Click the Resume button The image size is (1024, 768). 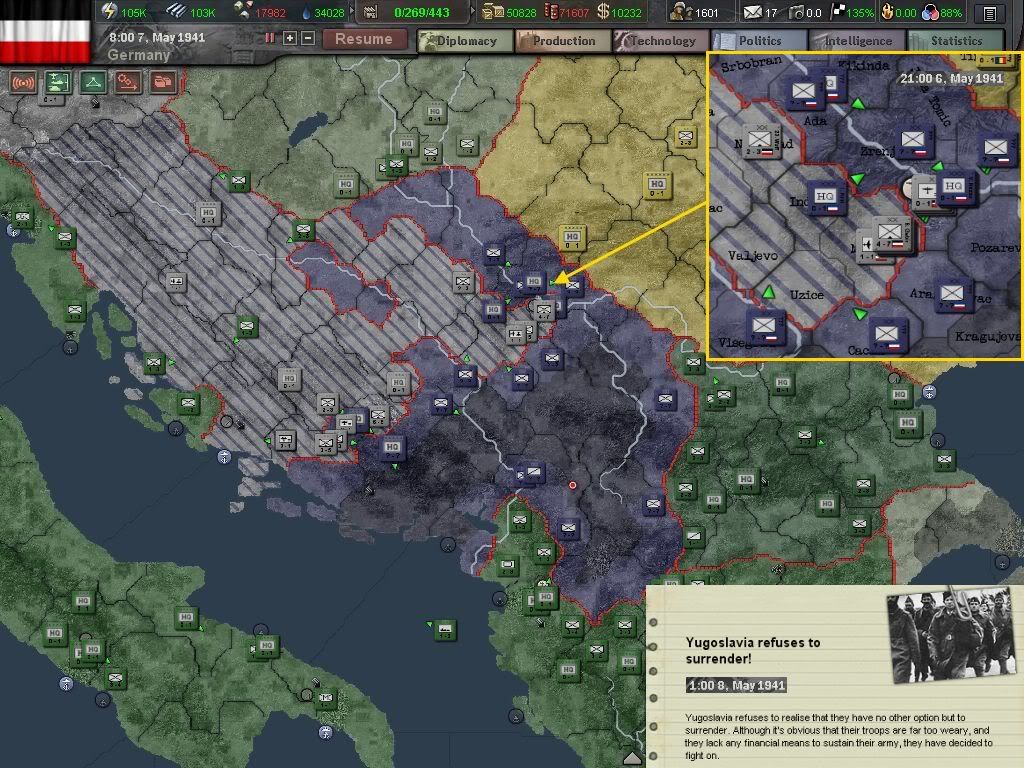pyautogui.click(x=364, y=39)
